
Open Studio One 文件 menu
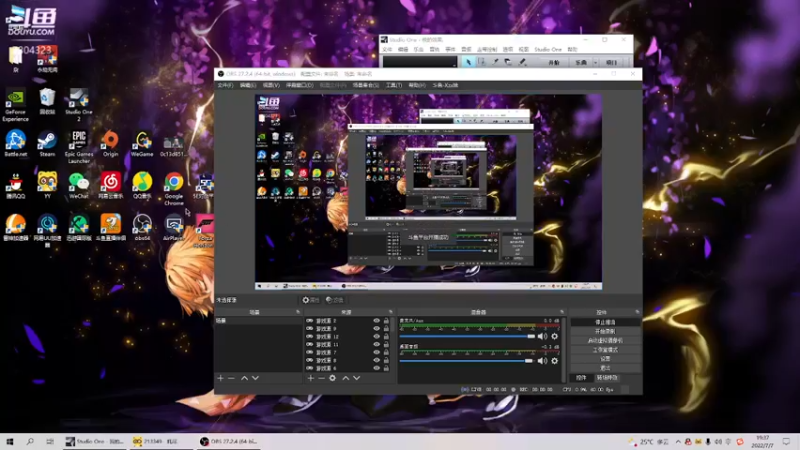coord(387,49)
